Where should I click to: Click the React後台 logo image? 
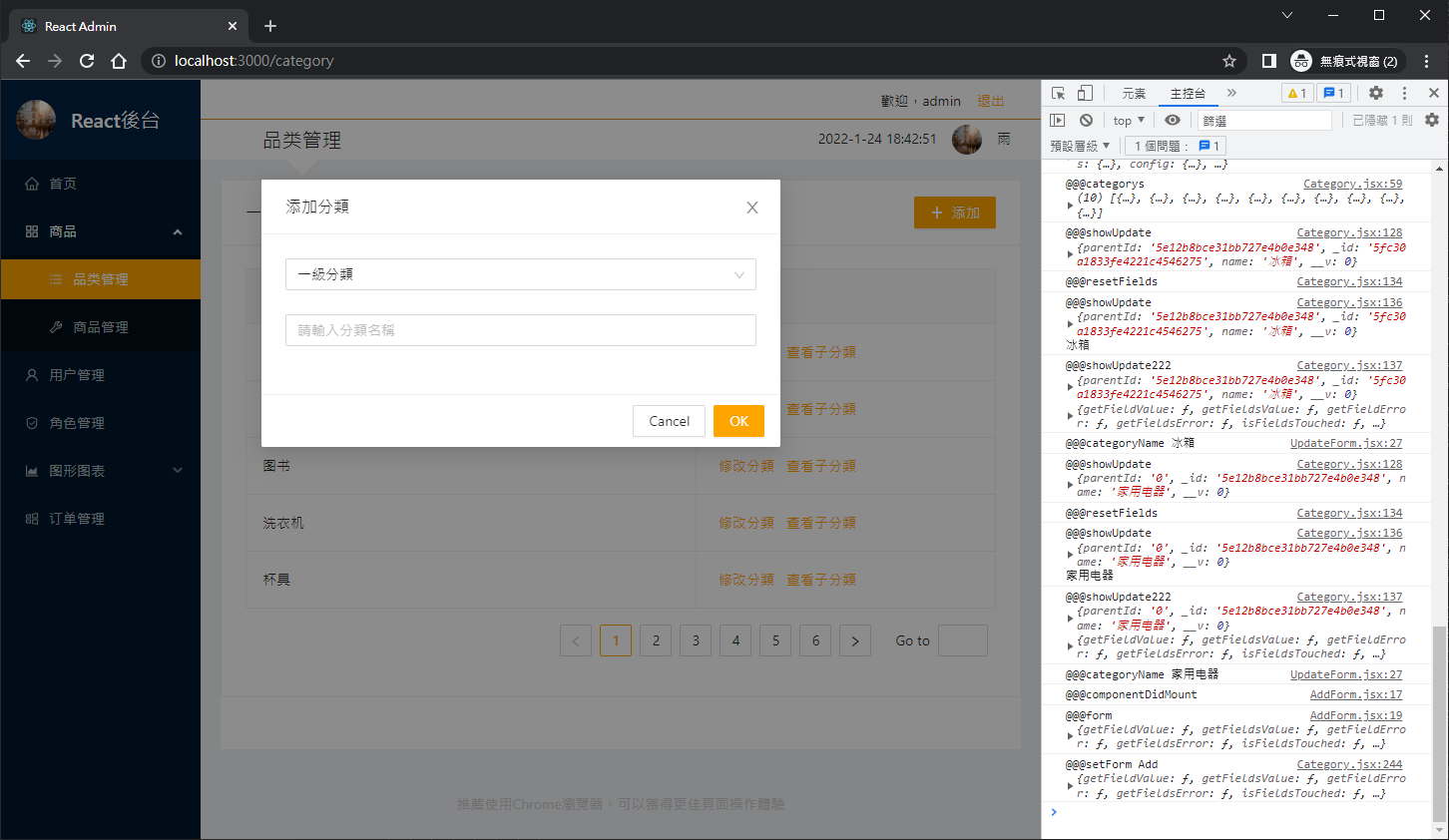(36, 120)
